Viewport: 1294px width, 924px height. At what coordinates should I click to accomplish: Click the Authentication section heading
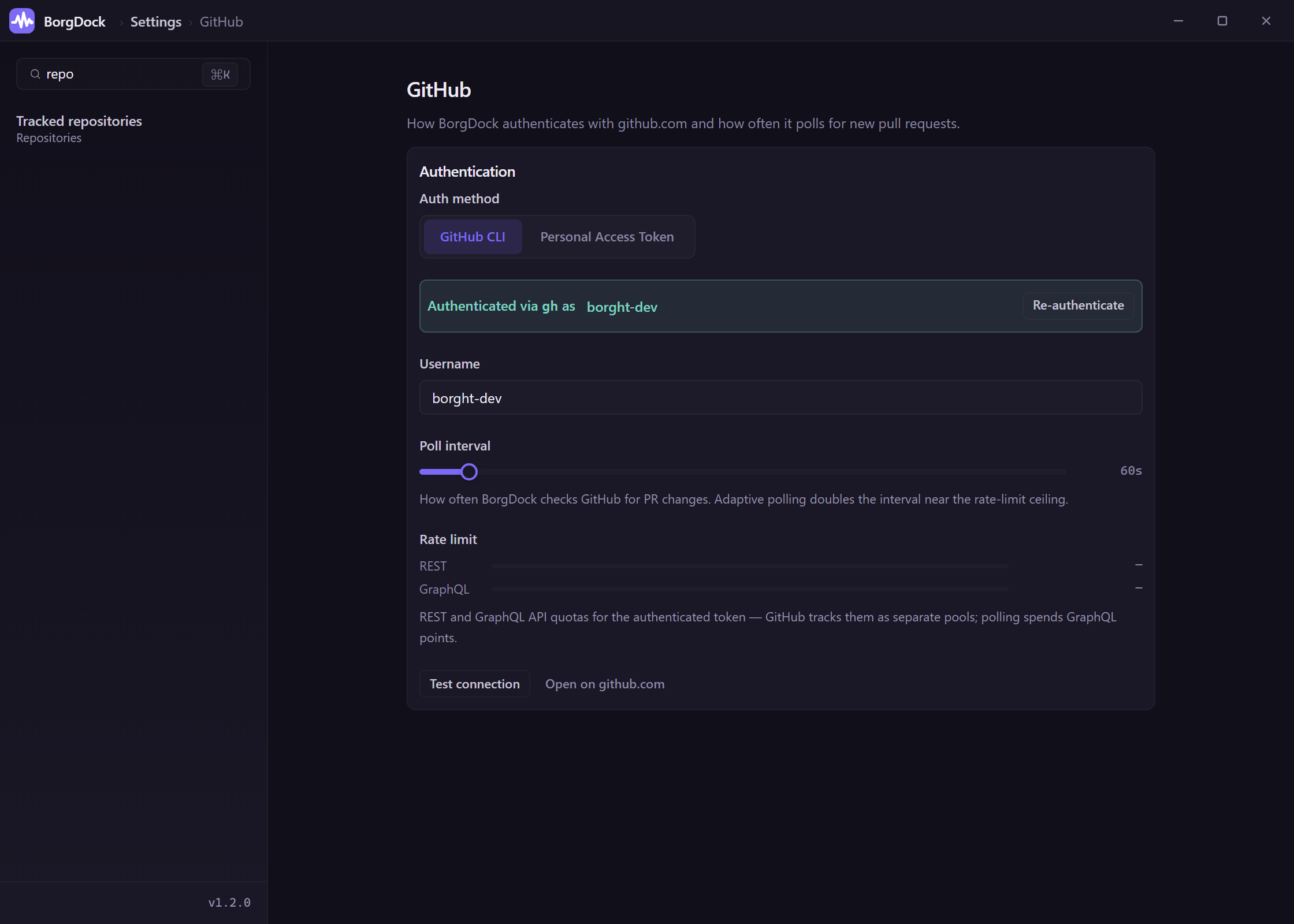(x=467, y=172)
